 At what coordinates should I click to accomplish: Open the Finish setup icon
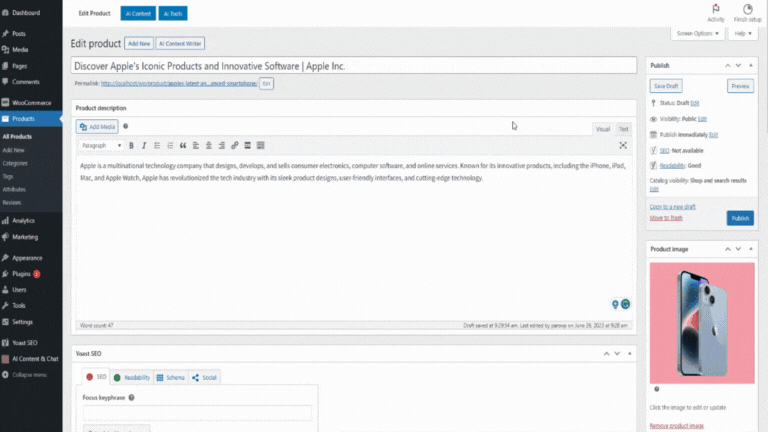pyautogui.click(x=747, y=13)
